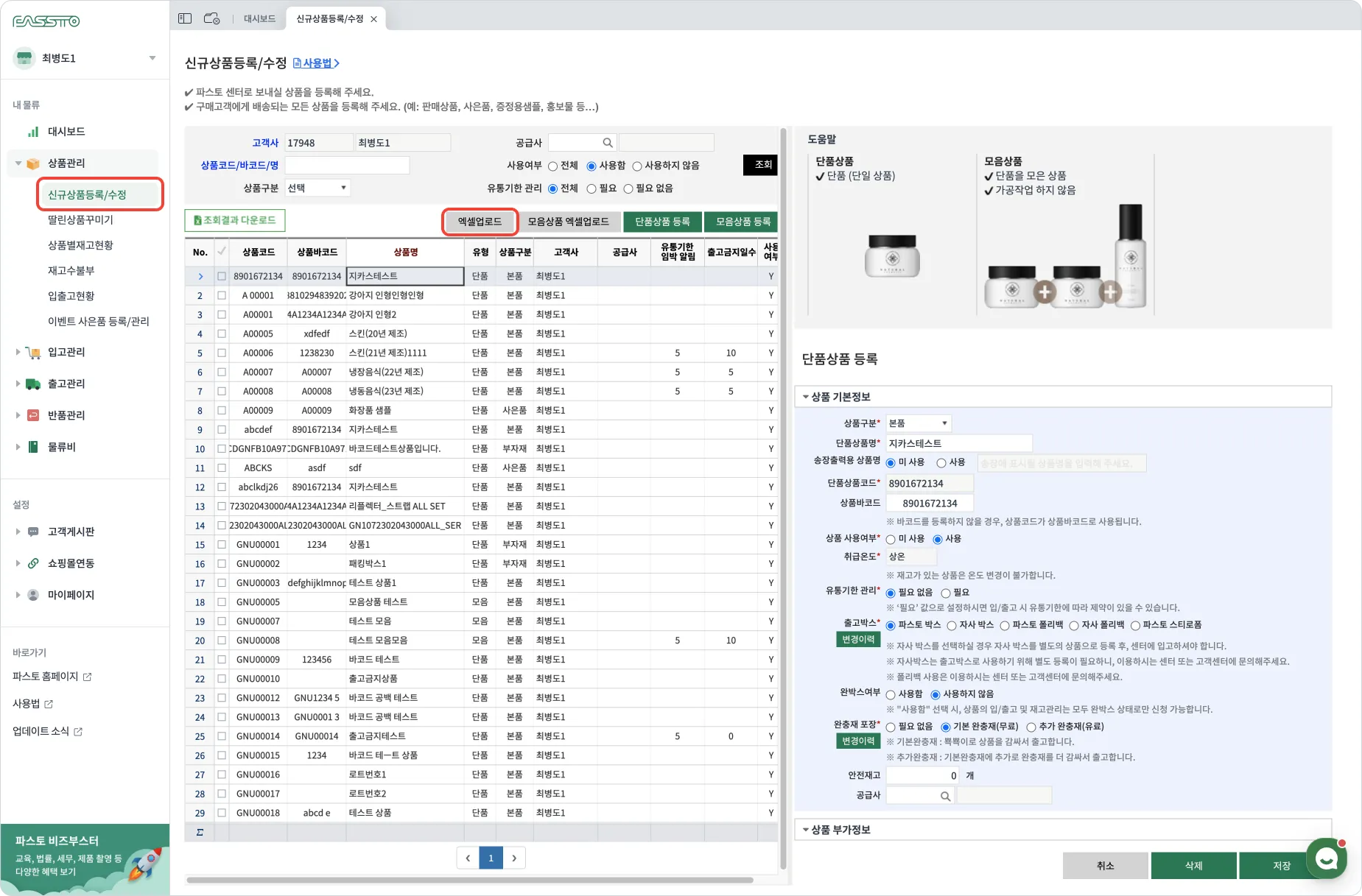The height and width of the screenshot is (896, 1362).
Task: Open 입출고현황 in the sidebar
Action: (x=71, y=296)
